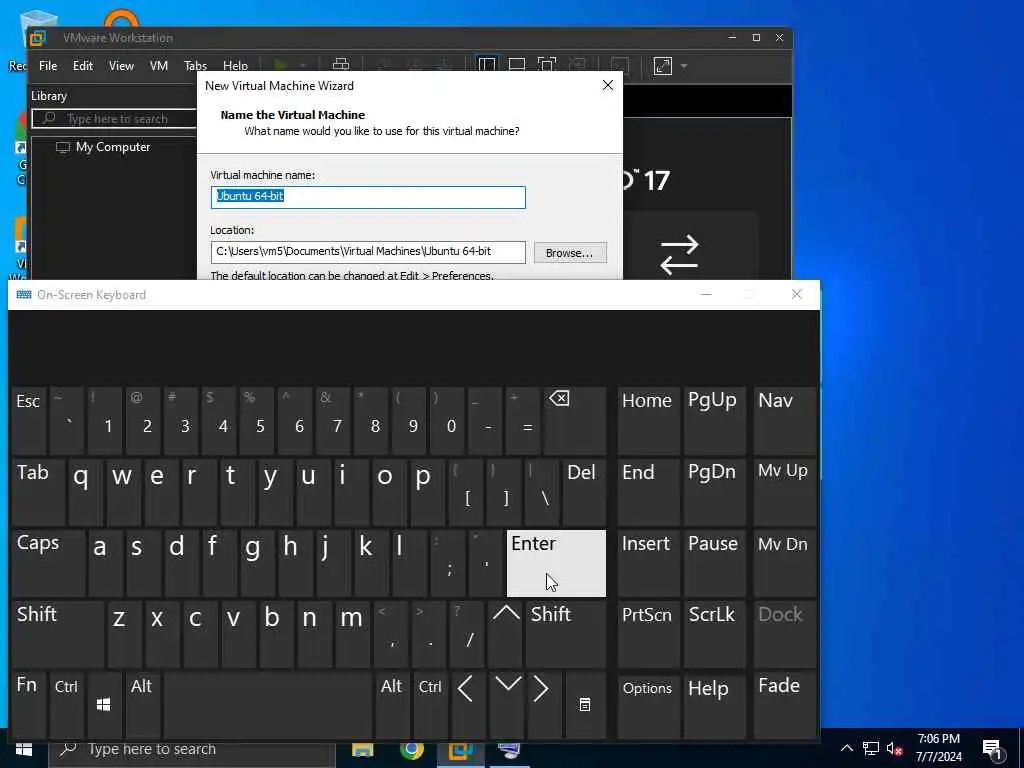Click the Help key on On-Screen Keyboard
1024x768 pixels.
714,705
